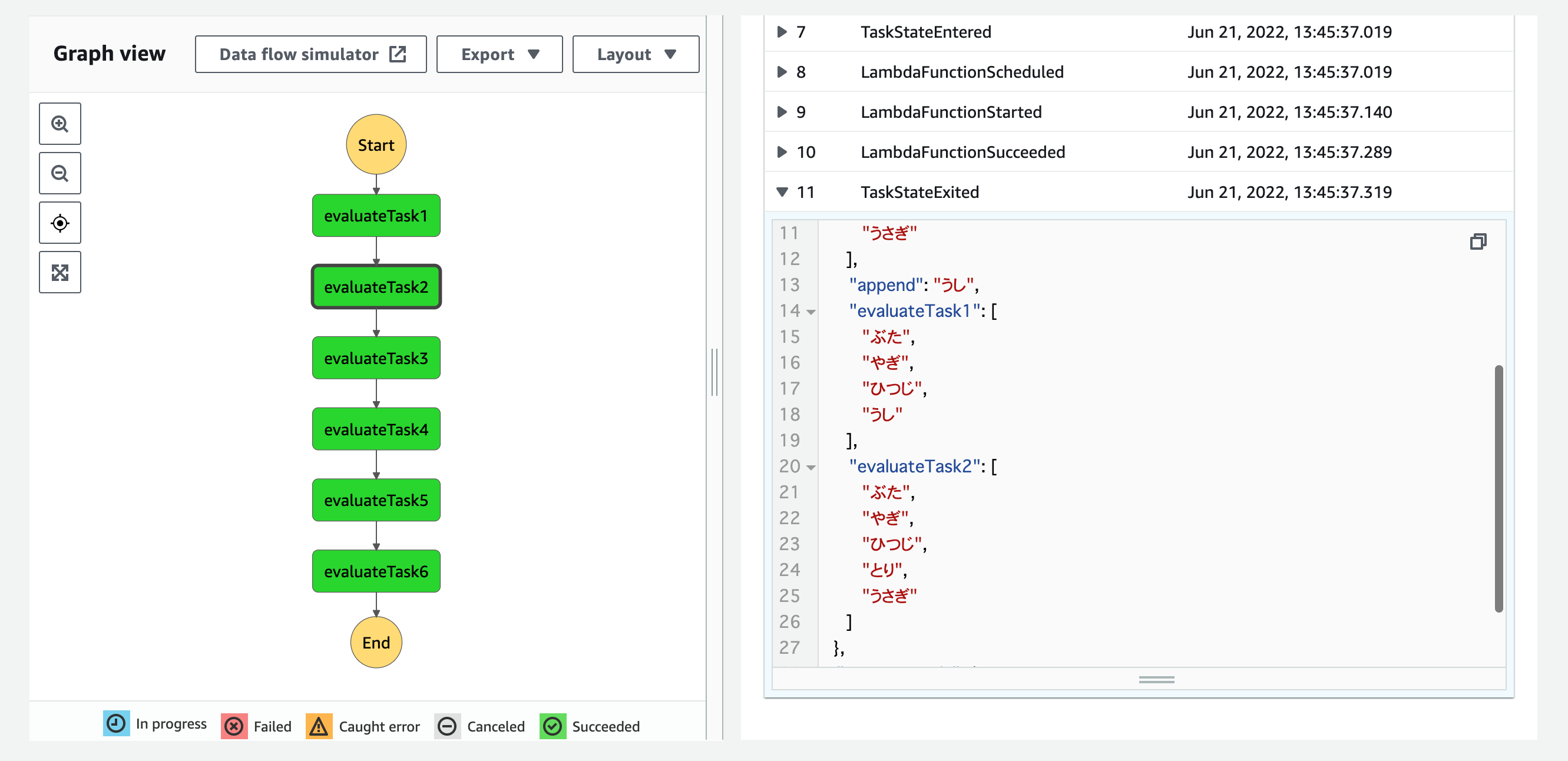Center the graph with the crosshair icon
Screen dimensions: 1568x761
(x=59, y=223)
